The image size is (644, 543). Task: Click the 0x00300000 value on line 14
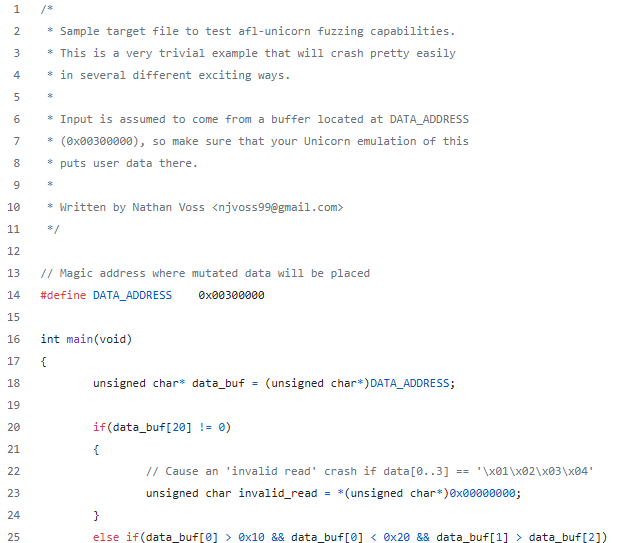[231, 295]
